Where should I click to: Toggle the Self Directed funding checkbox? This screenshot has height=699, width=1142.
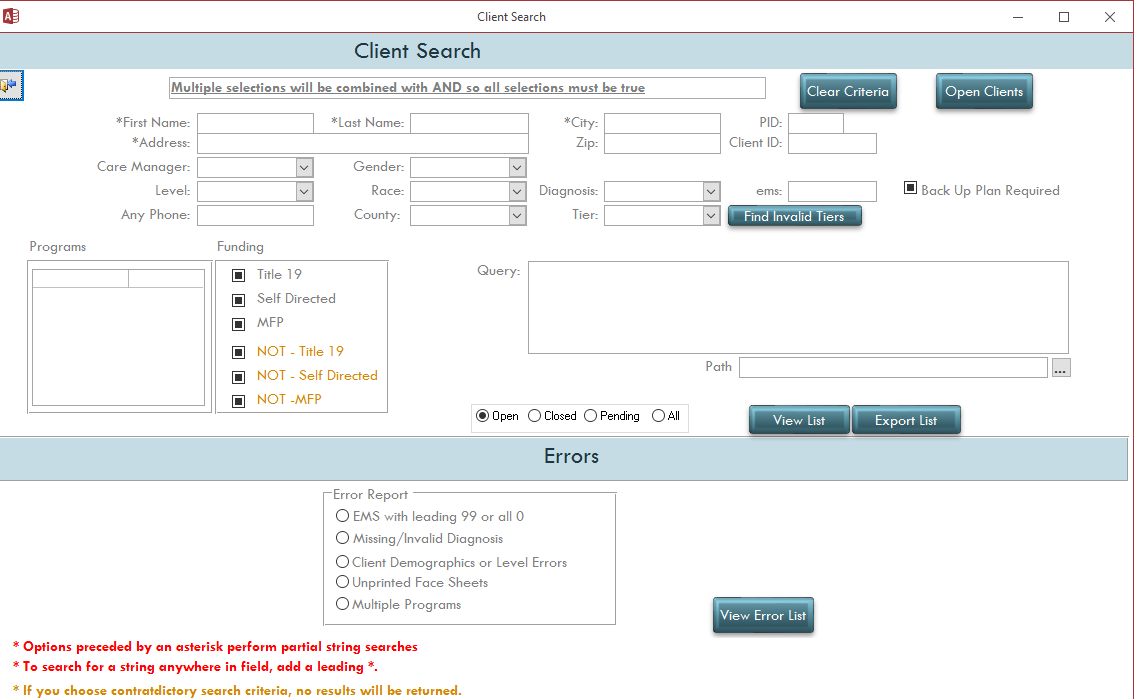[x=238, y=300]
